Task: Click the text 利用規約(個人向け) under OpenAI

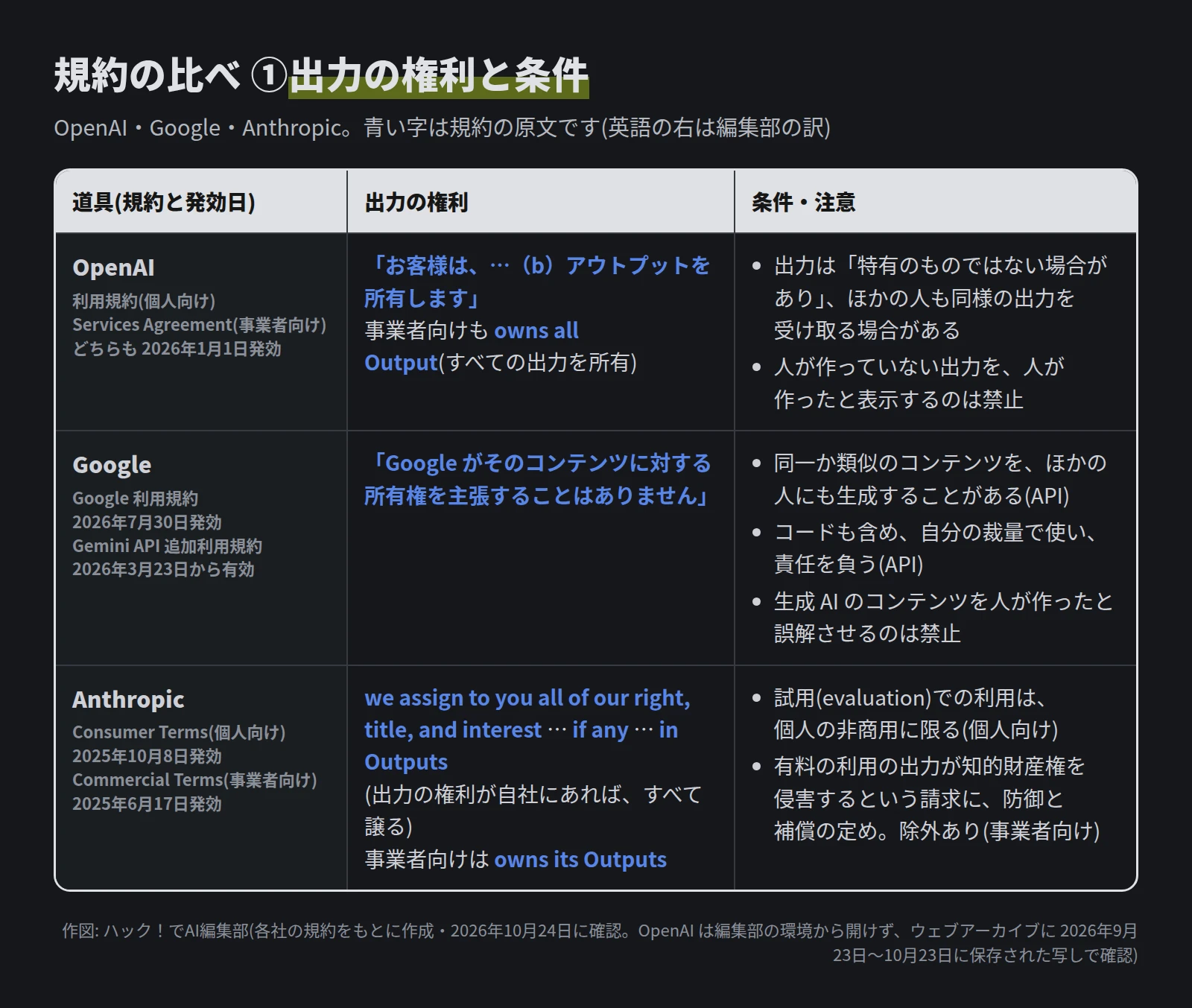Action: (144, 301)
